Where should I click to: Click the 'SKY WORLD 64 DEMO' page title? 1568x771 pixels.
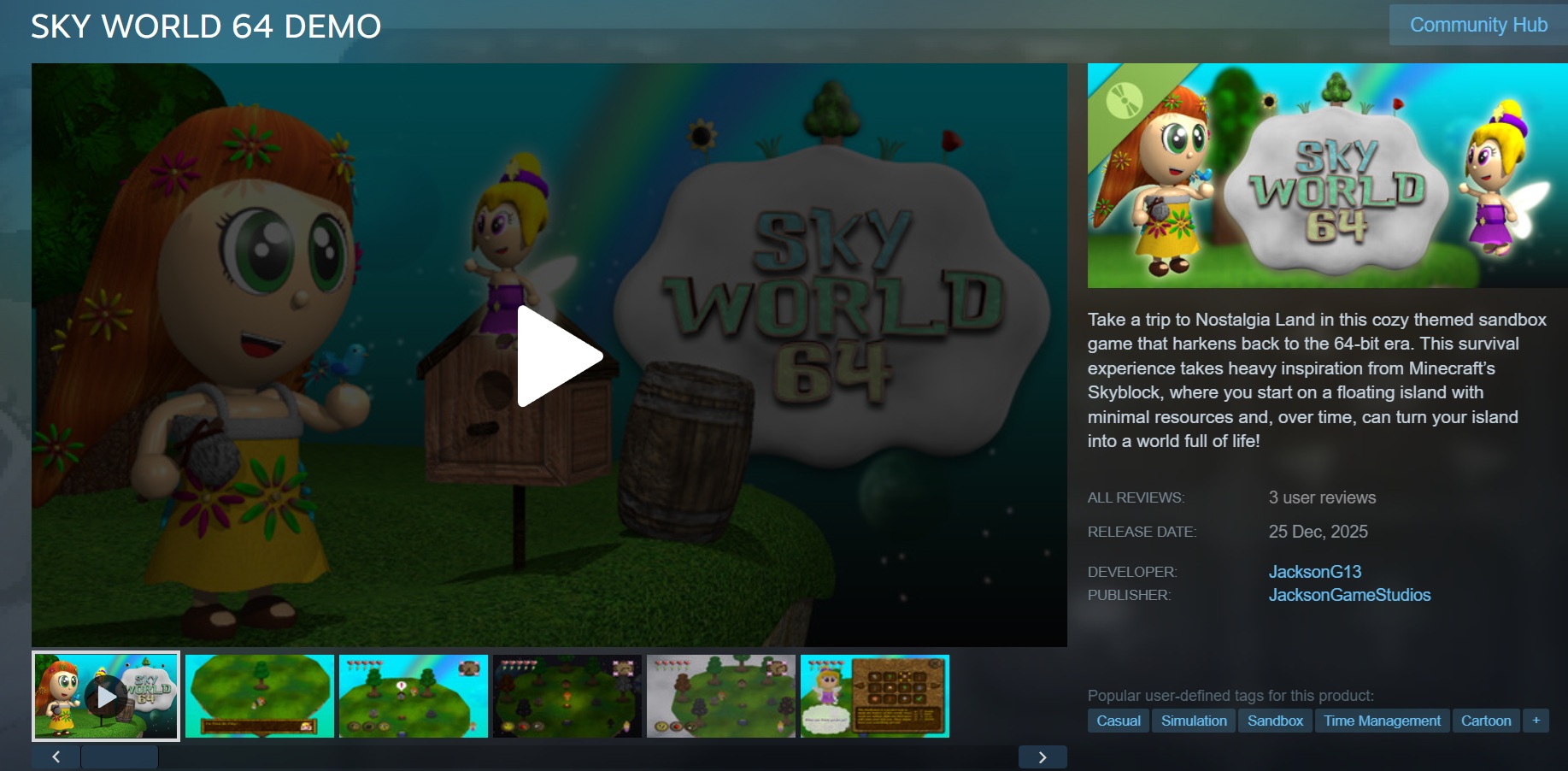[206, 26]
